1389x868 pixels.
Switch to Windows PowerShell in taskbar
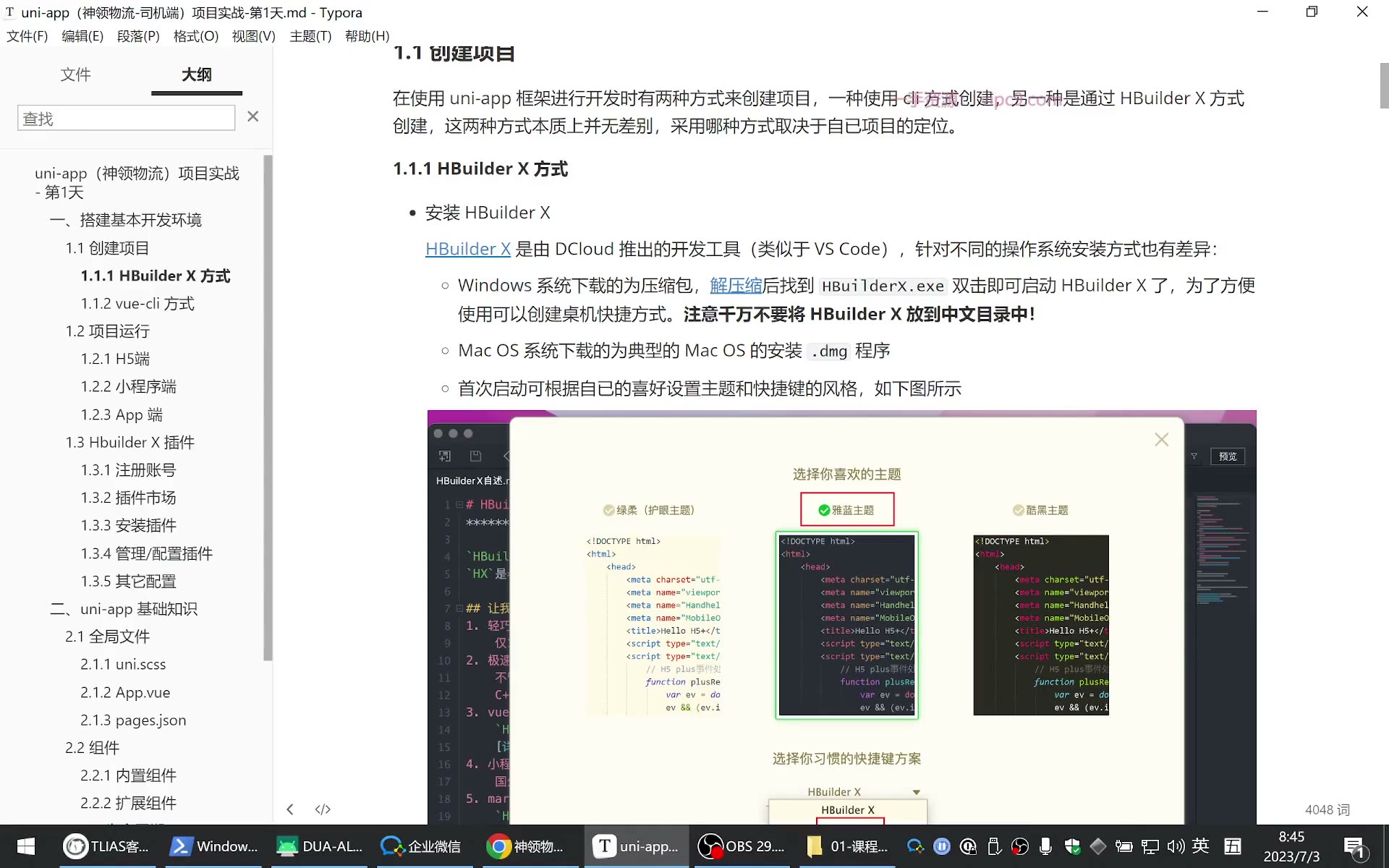coord(214,846)
